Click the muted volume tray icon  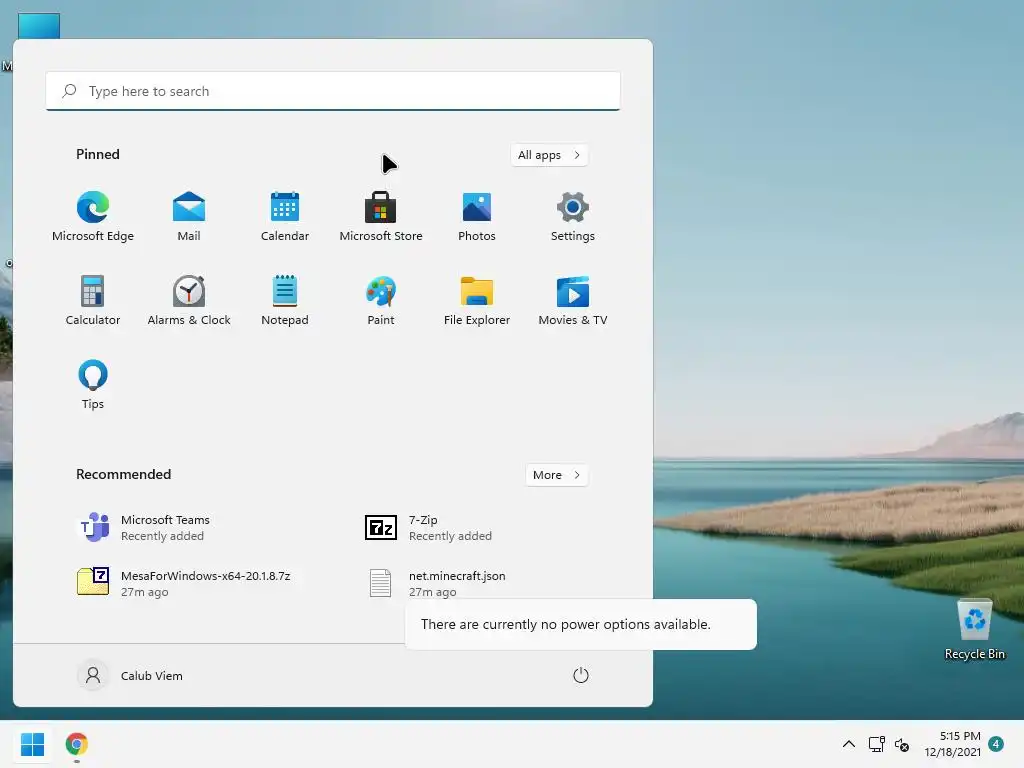(x=902, y=744)
